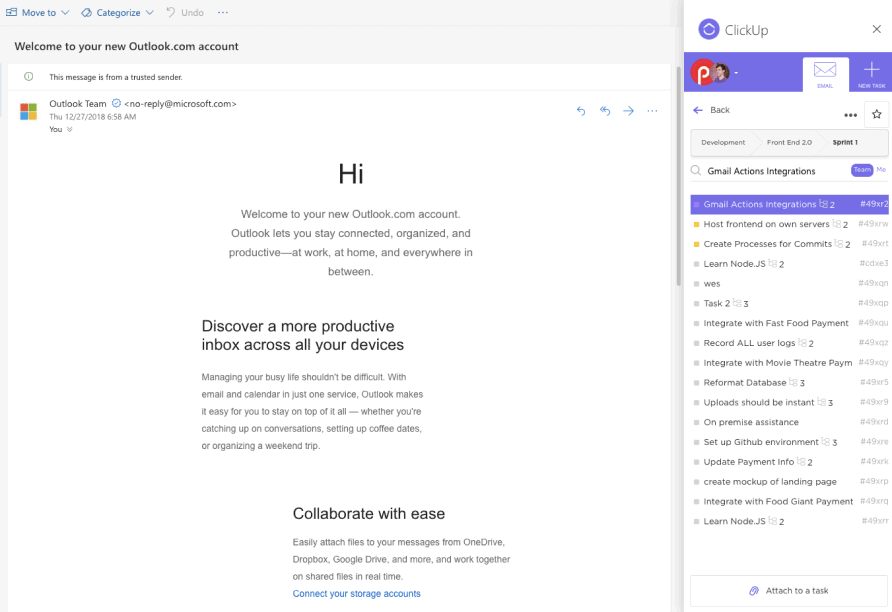Click Connect your storage accounts link
892x612 pixels.
click(356, 594)
